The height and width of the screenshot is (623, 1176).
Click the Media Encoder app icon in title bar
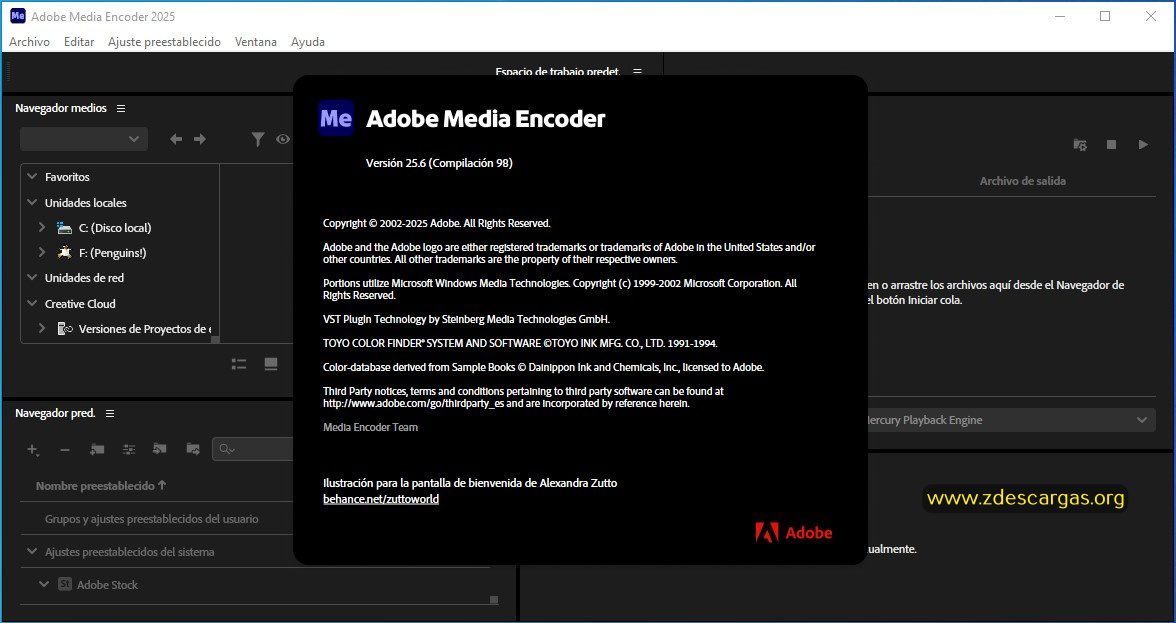click(x=18, y=16)
